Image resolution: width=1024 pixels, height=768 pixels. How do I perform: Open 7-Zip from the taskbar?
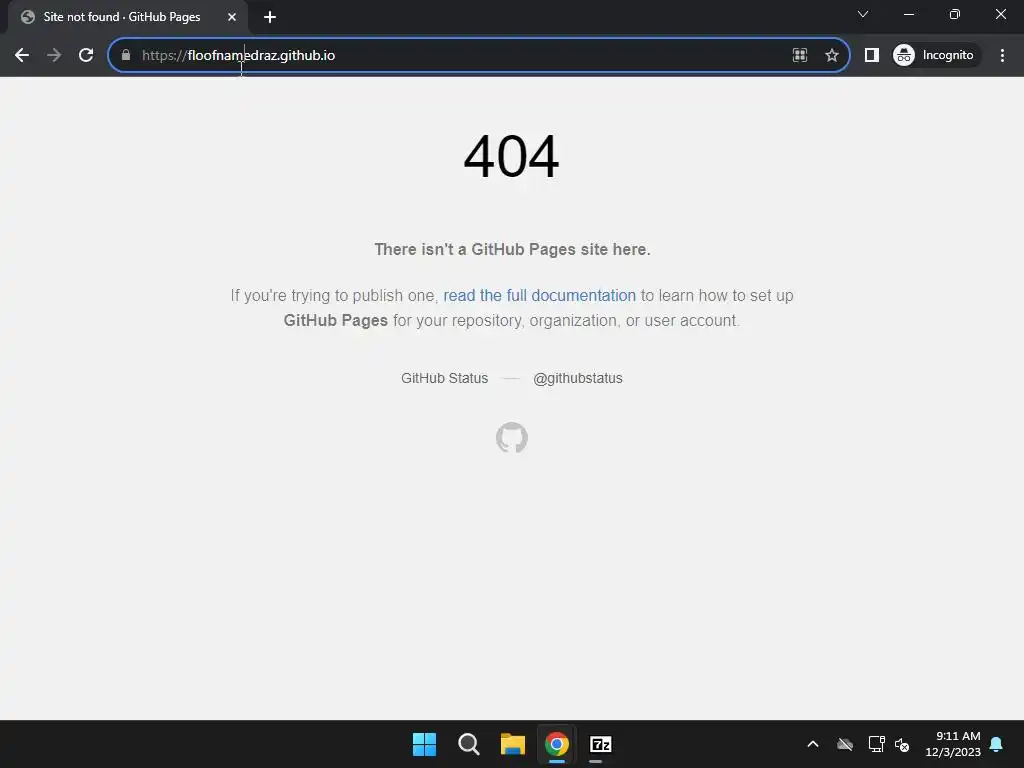[x=600, y=744]
